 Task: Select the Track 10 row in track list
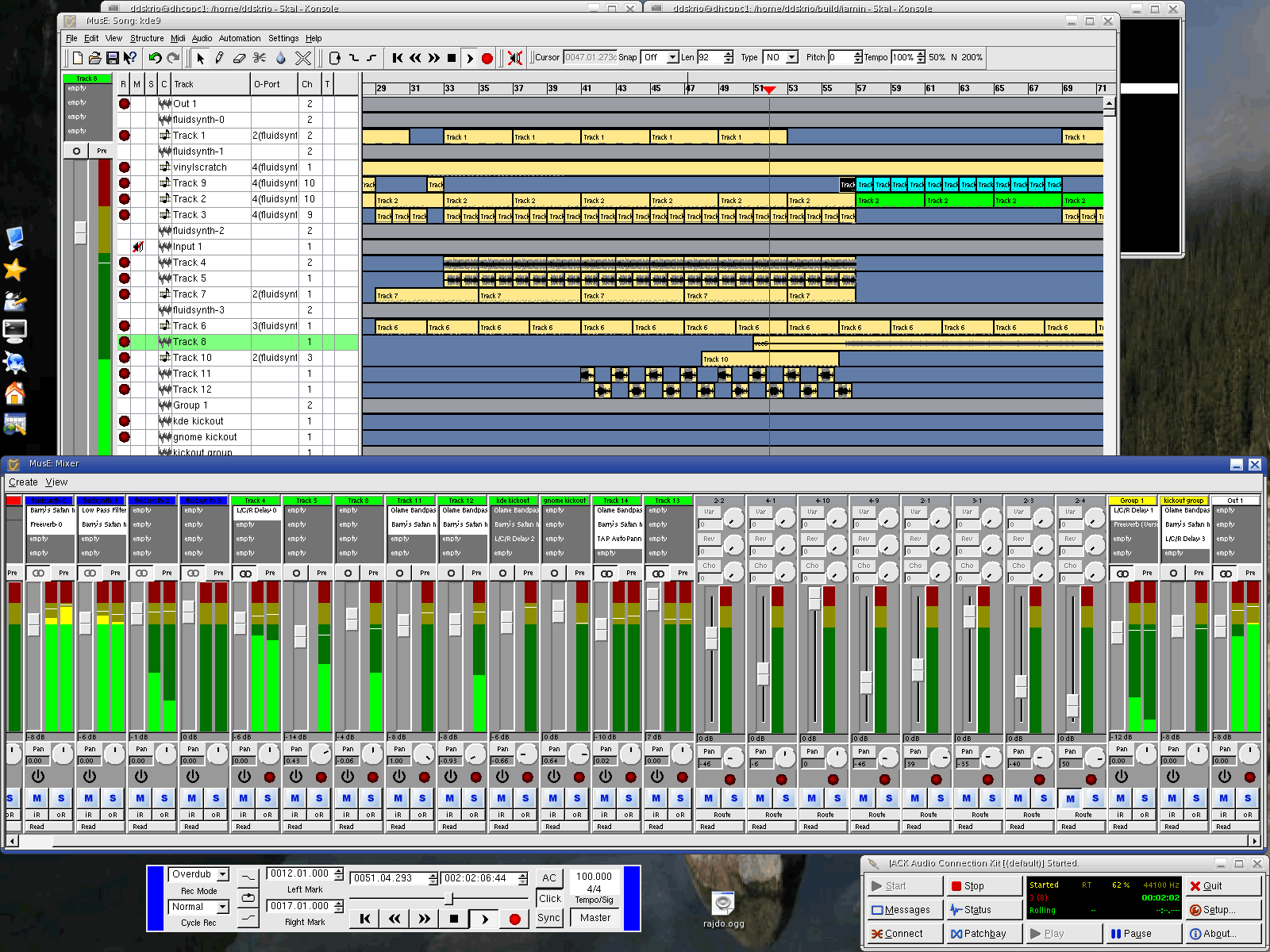[238, 358]
